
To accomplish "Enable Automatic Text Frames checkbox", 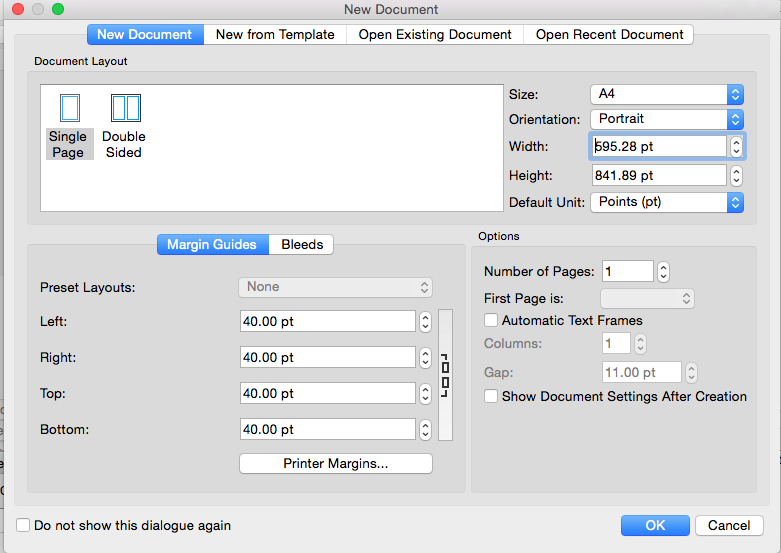I will 491,321.
